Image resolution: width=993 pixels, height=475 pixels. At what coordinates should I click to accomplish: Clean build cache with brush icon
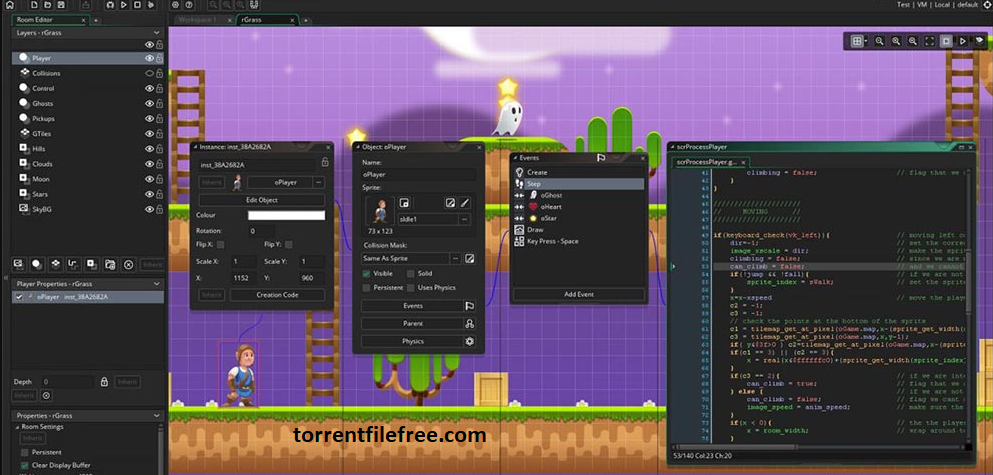(151, 5)
